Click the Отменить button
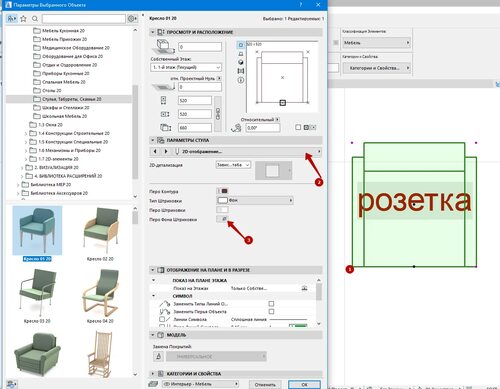Image resolution: width=500 pixels, height=389 pixels. 265,384
